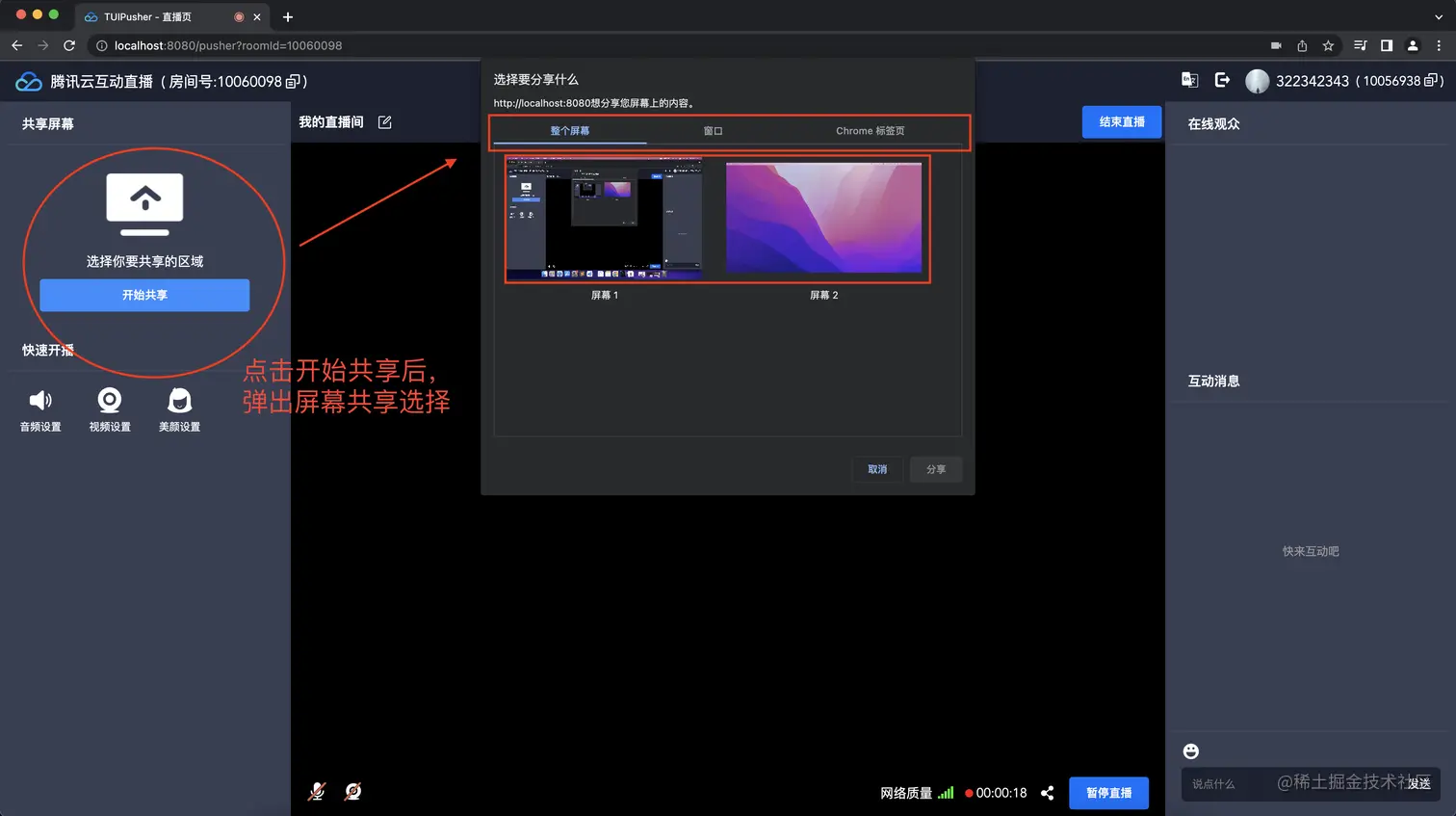Cancel (取消) the share dialog

coord(877,469)
